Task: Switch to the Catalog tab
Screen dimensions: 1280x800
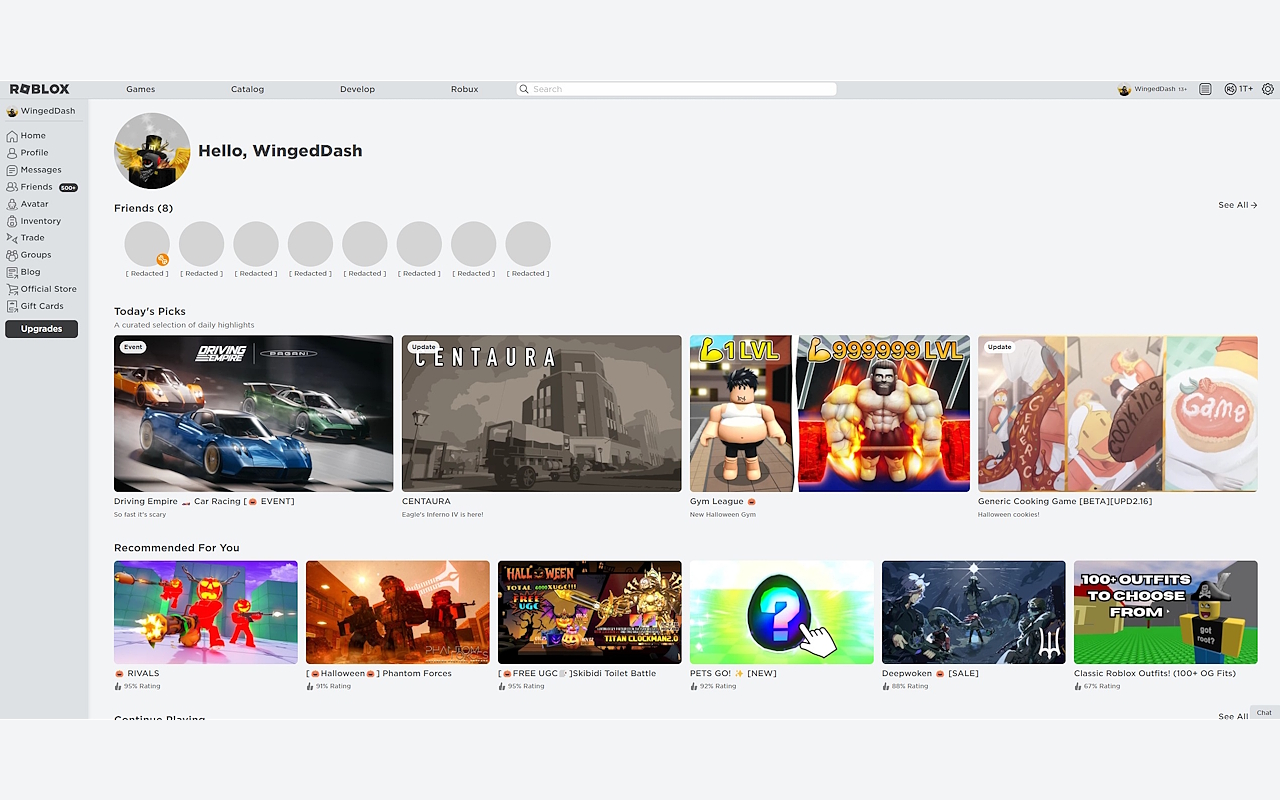Action: tap(247, 89)
